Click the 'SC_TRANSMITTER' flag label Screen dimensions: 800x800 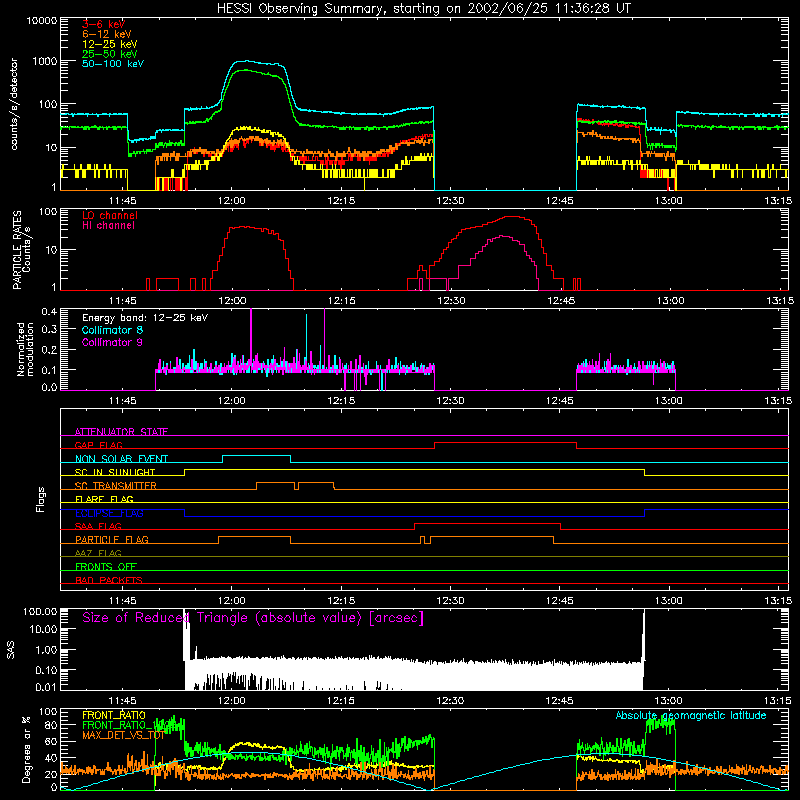pyautogui.click(x=116, y=486)
